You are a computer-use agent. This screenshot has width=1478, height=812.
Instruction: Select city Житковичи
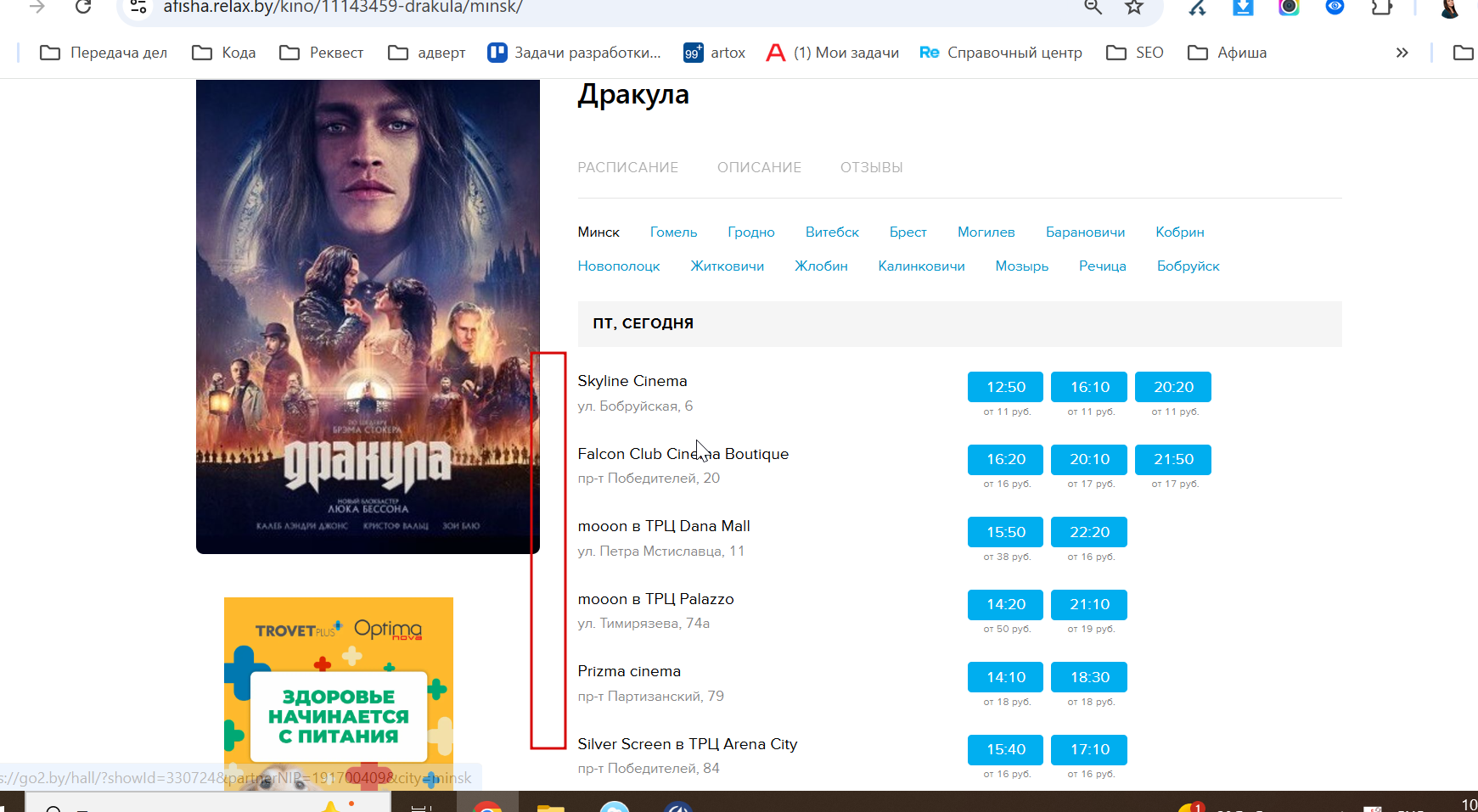[x=728, y=266]
